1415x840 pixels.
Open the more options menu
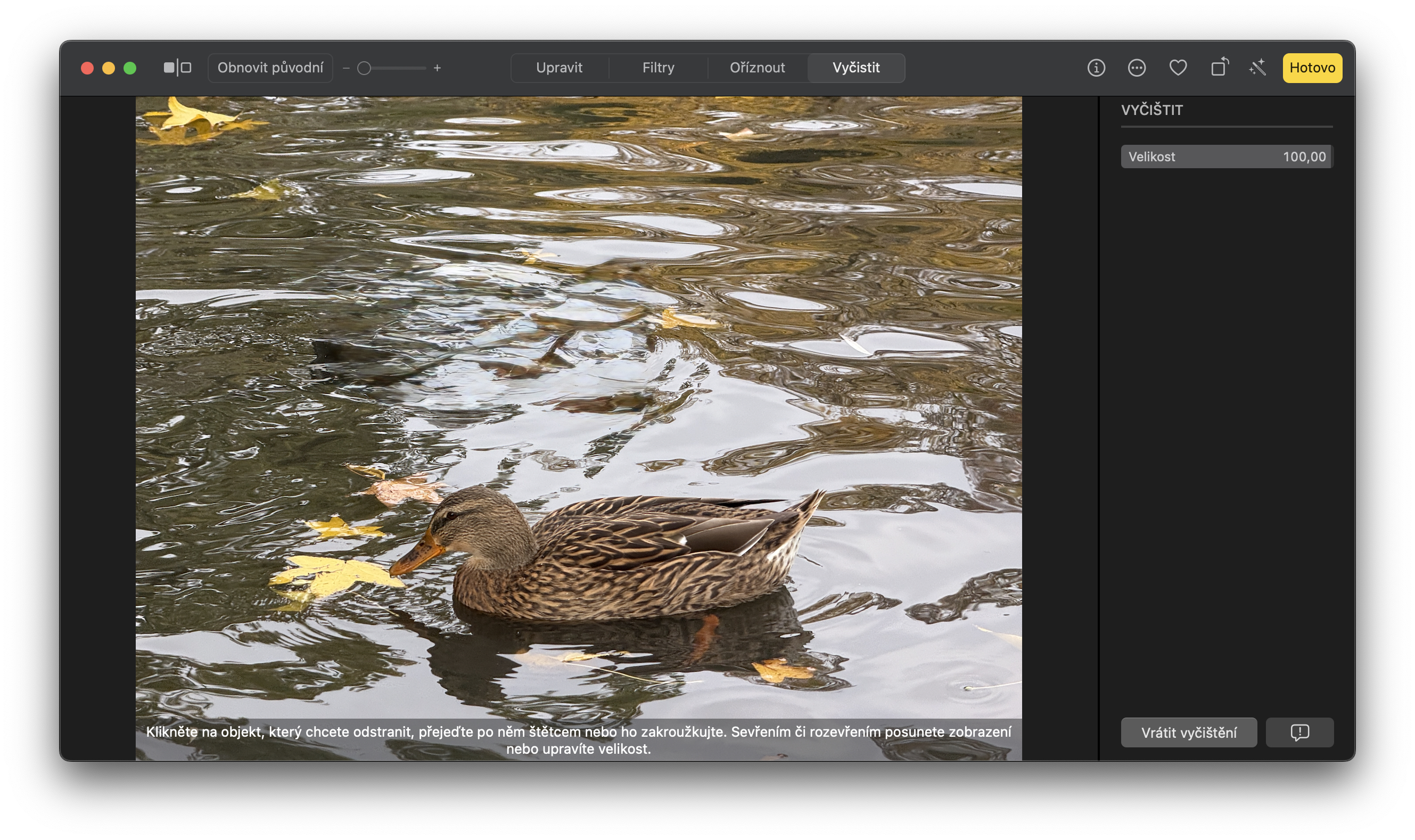click(1137, 68)
